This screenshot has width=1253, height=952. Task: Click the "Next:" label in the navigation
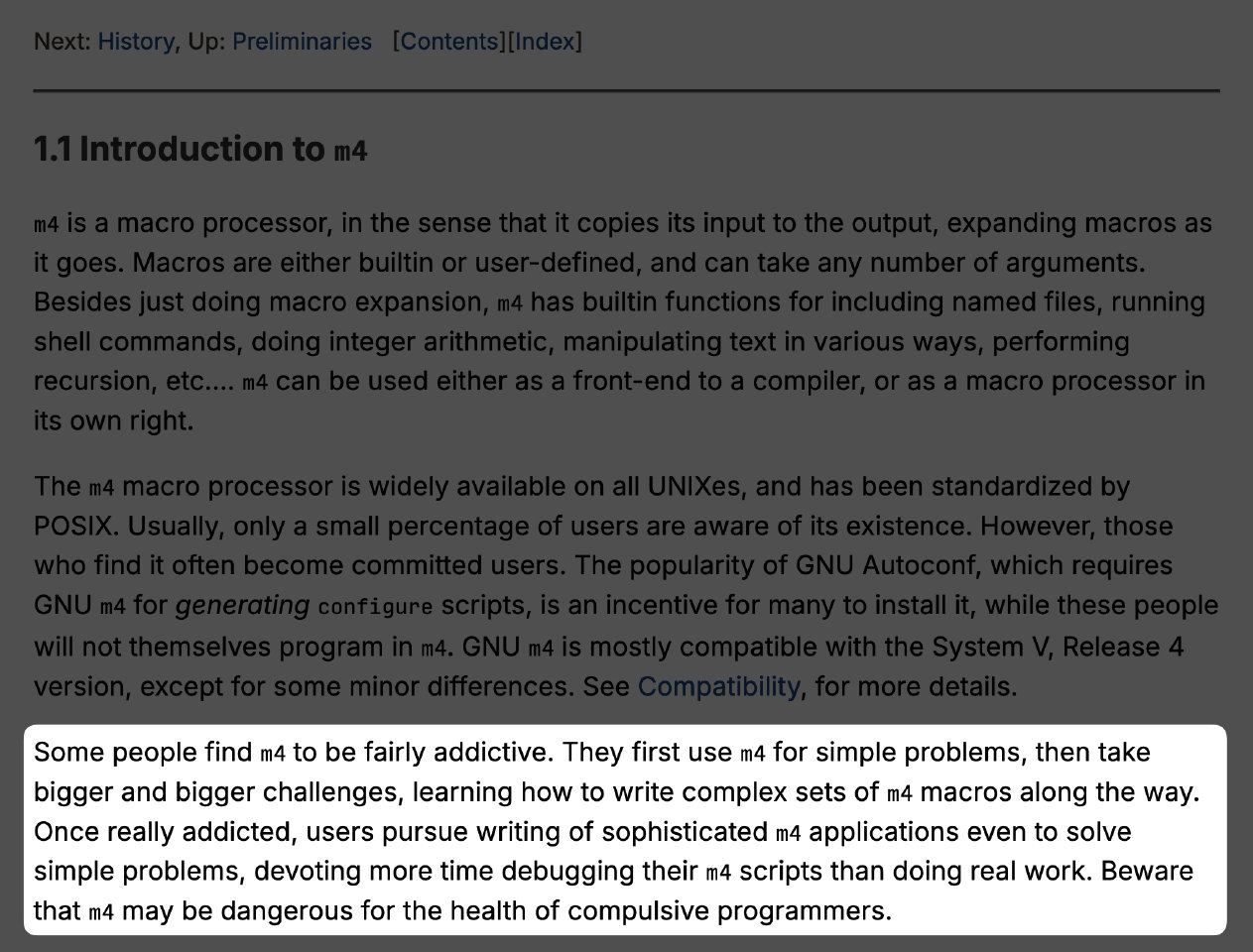point(63,42)
